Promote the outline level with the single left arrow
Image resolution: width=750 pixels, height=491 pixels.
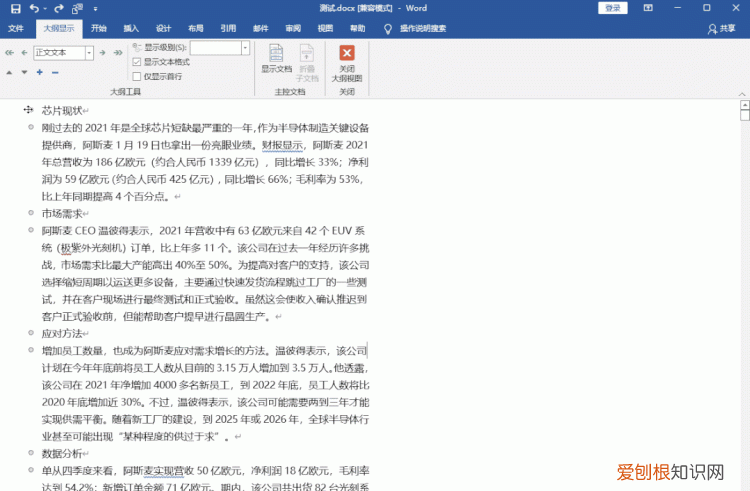point(24,53)
